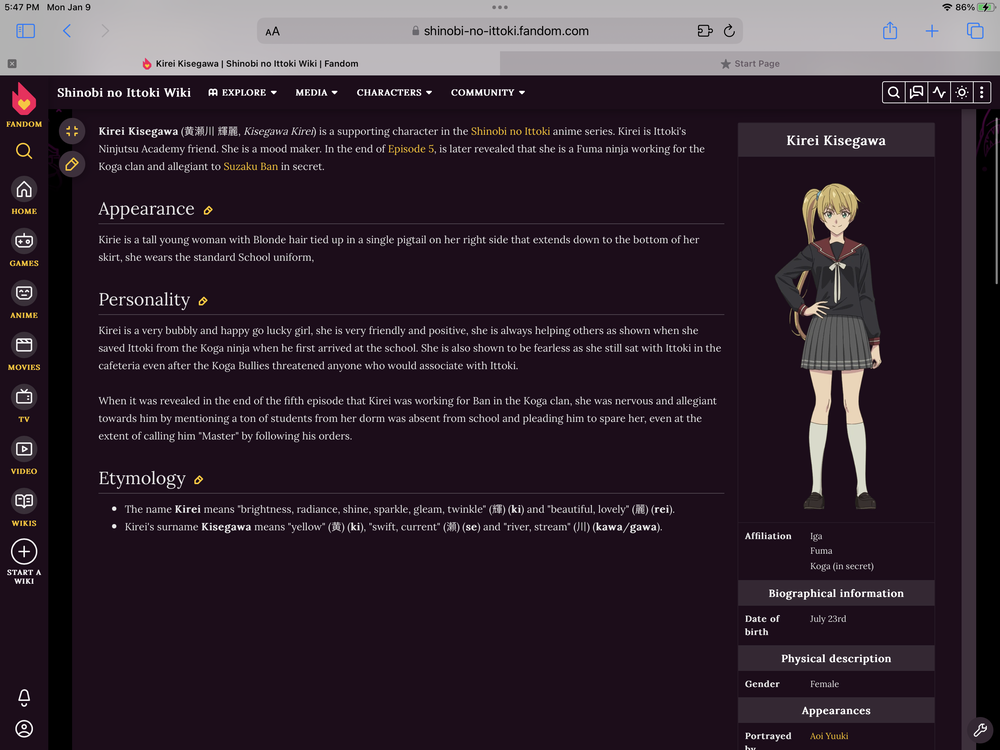Open the Fandom Wikis section

click(x=24, y=508)
